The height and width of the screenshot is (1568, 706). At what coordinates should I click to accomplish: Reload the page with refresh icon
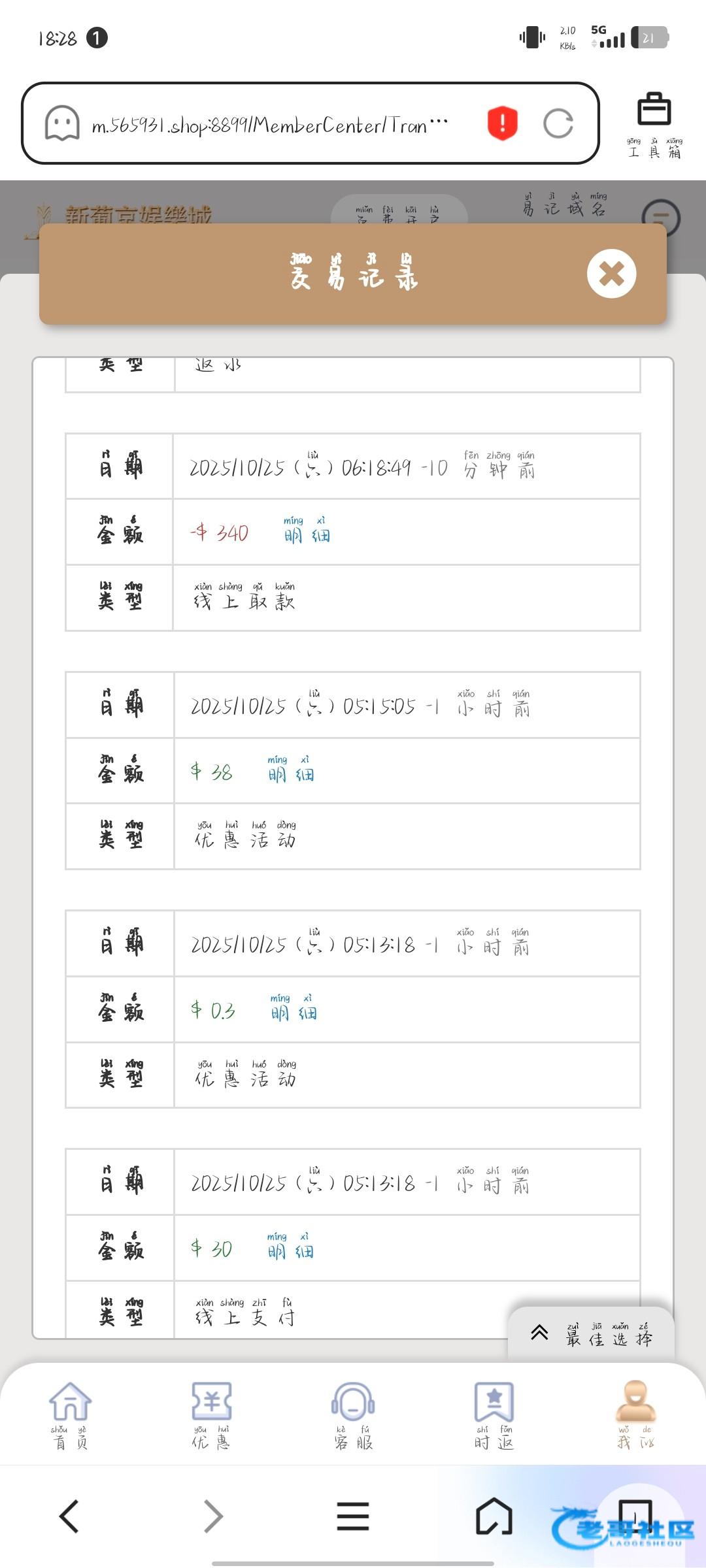click(558, 123)
